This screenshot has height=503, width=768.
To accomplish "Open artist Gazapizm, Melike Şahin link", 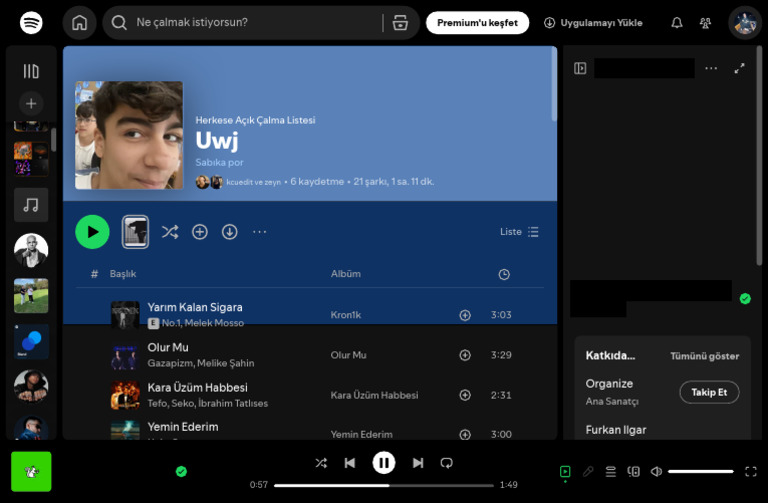I will [201, 363].
